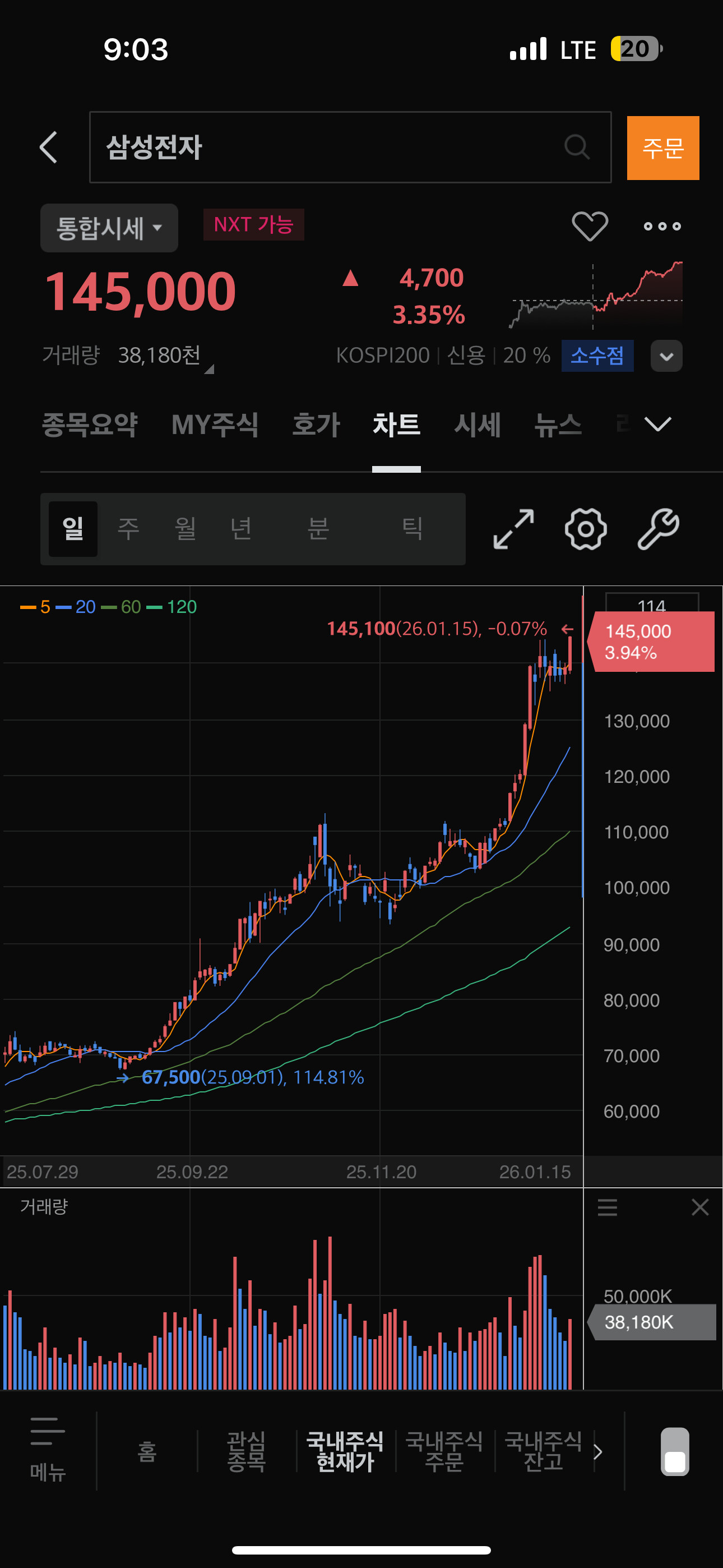Viewport: 723px width, 1568px height.
Task: Add Samsung to favorites with heart icon
Action: click(x=590, y=226)
